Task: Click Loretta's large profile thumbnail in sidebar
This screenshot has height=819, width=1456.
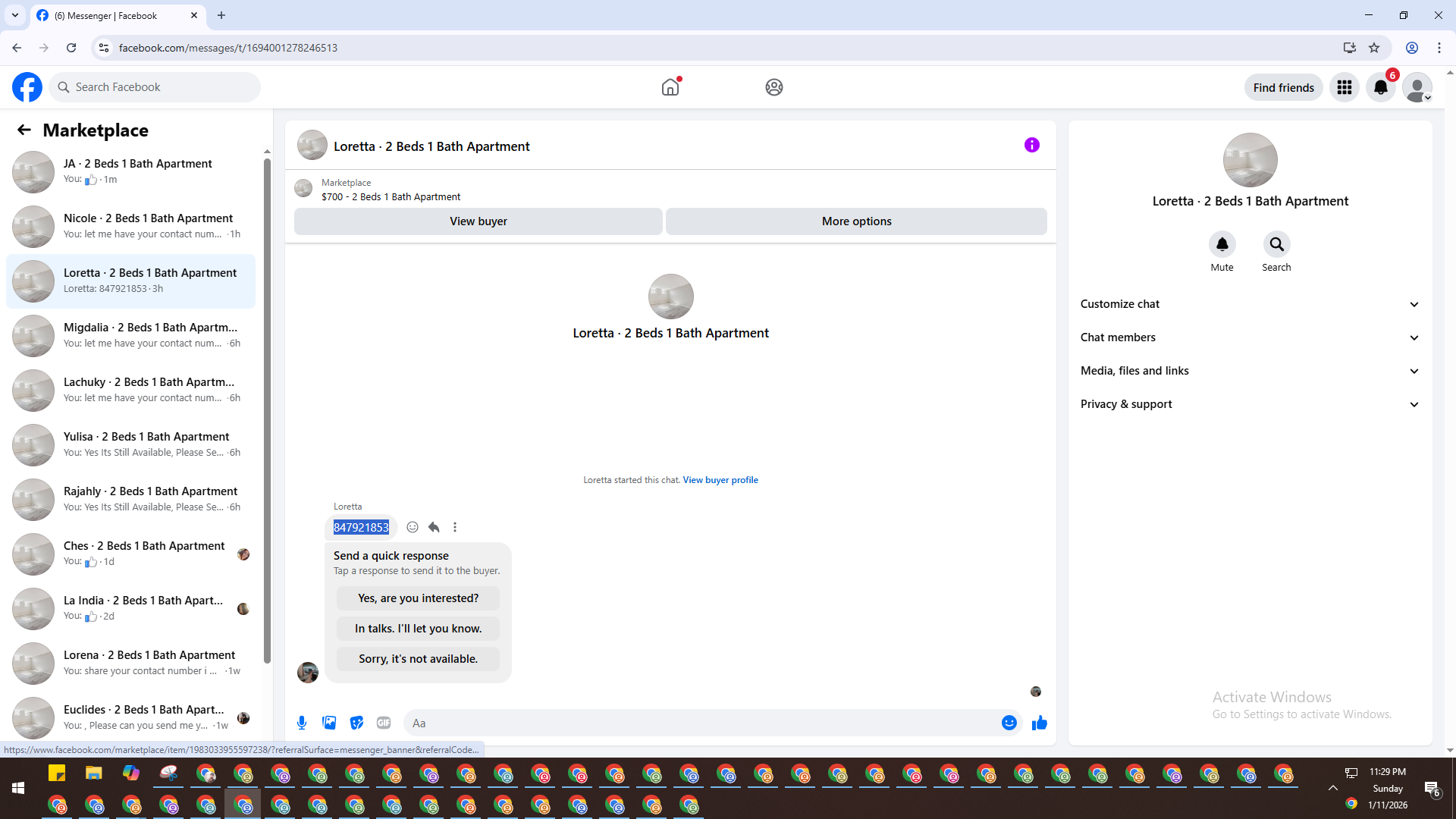Action: [x=1250, y=160]
